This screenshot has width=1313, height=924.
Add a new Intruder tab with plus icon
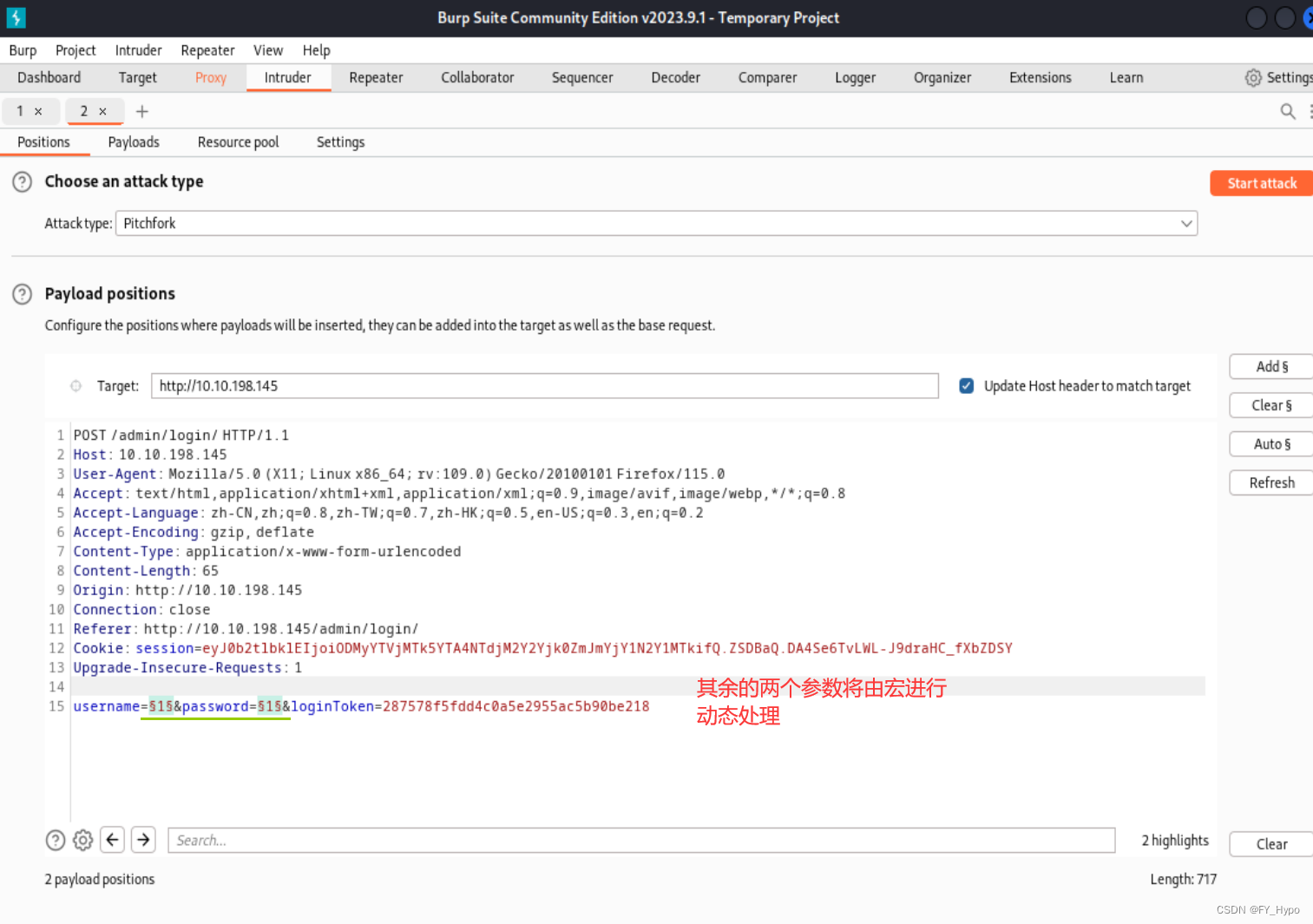tap(142, 111)
